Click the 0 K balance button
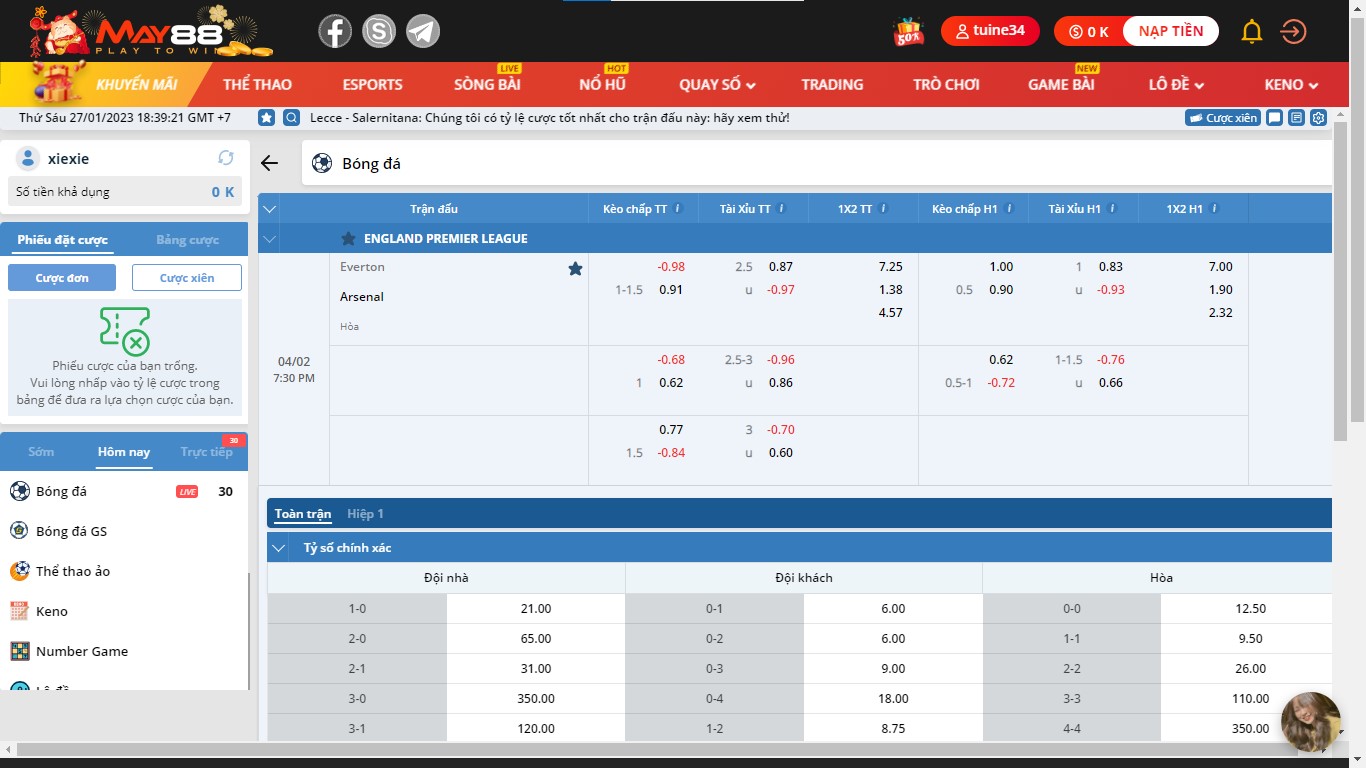 coord(1089,32)
